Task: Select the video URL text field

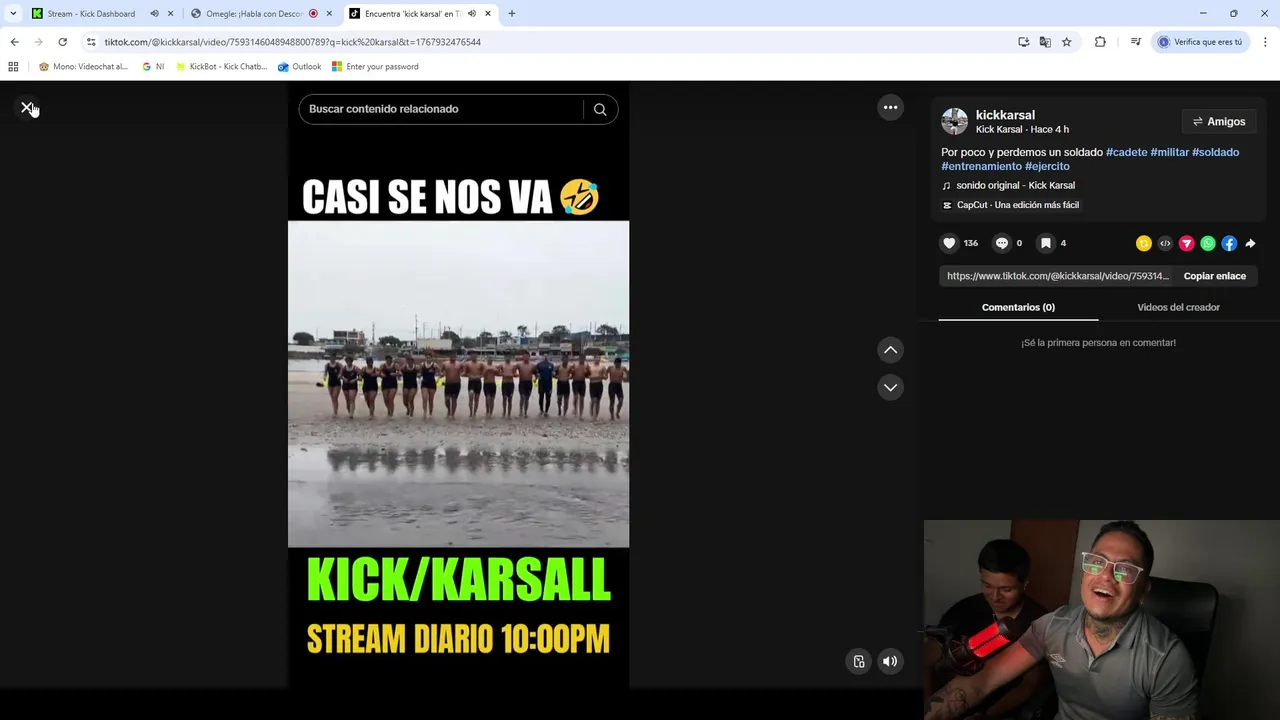Action: coord(1057,276)
